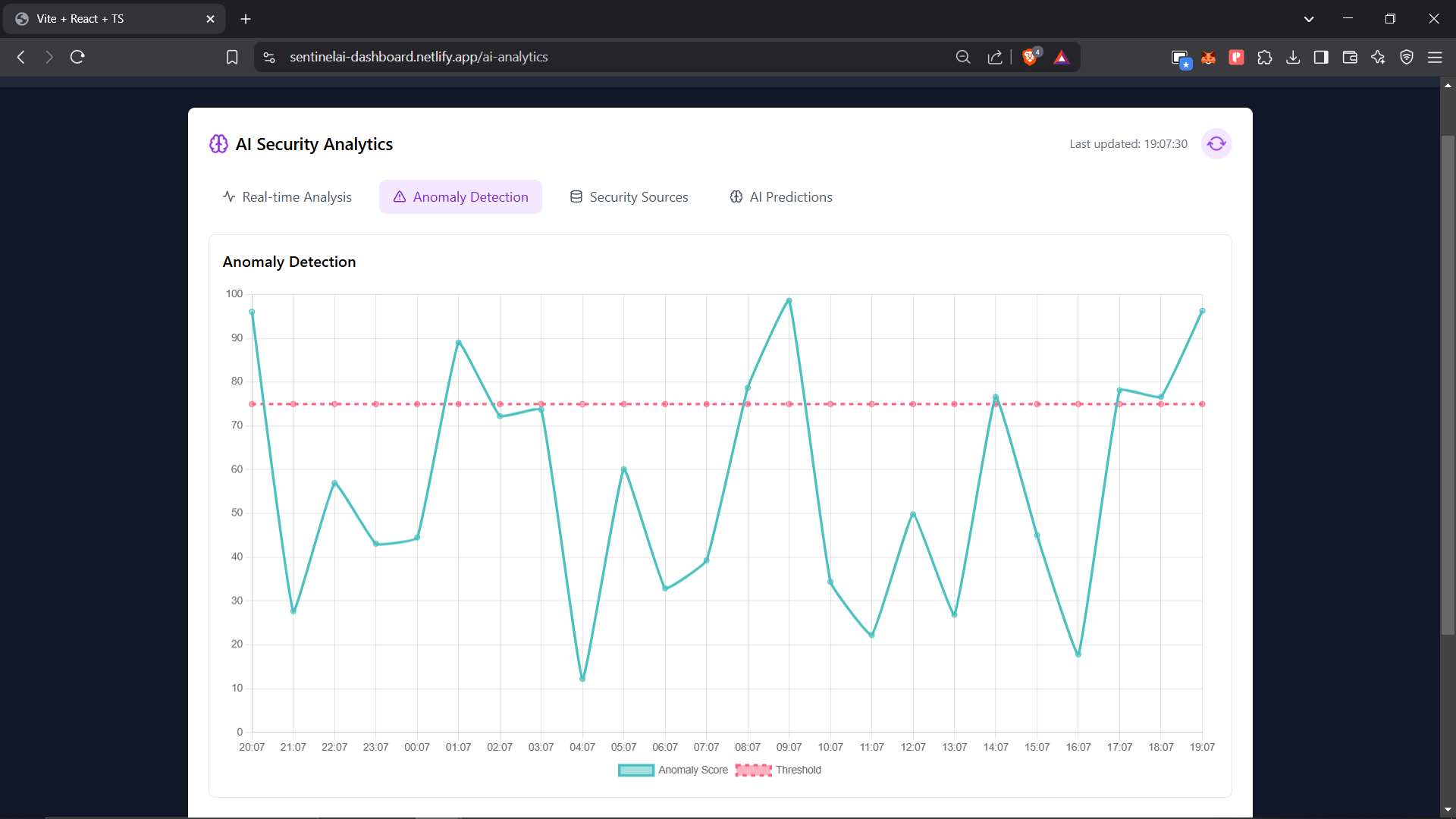Click the teal Anomaly Score color swatch
The height and width of the screenshot is (819, 1456).
636,770
